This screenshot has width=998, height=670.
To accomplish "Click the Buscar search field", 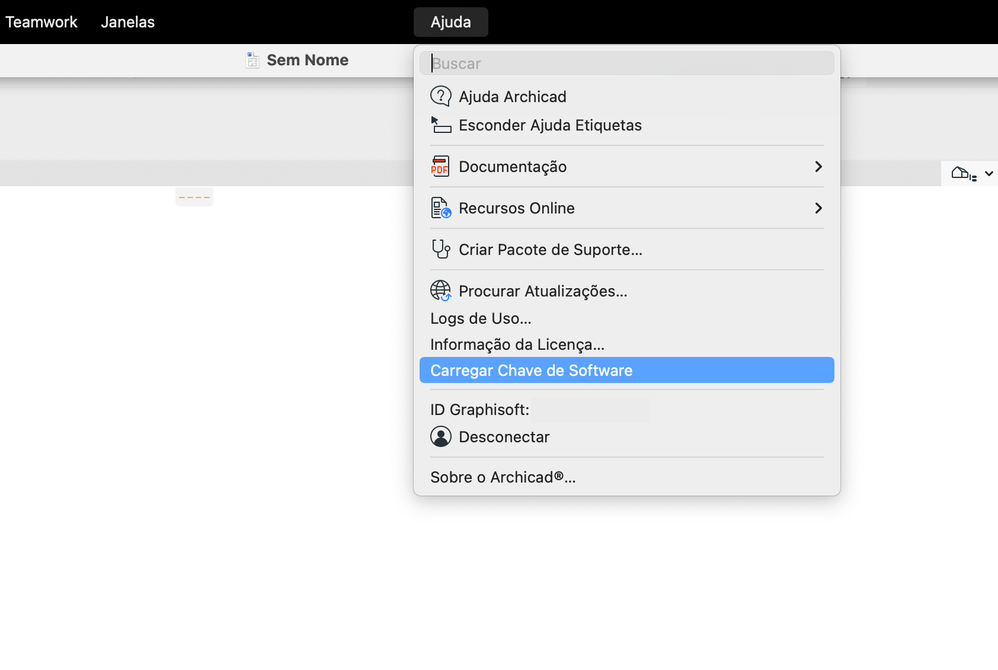I will [x=627, y=64].
